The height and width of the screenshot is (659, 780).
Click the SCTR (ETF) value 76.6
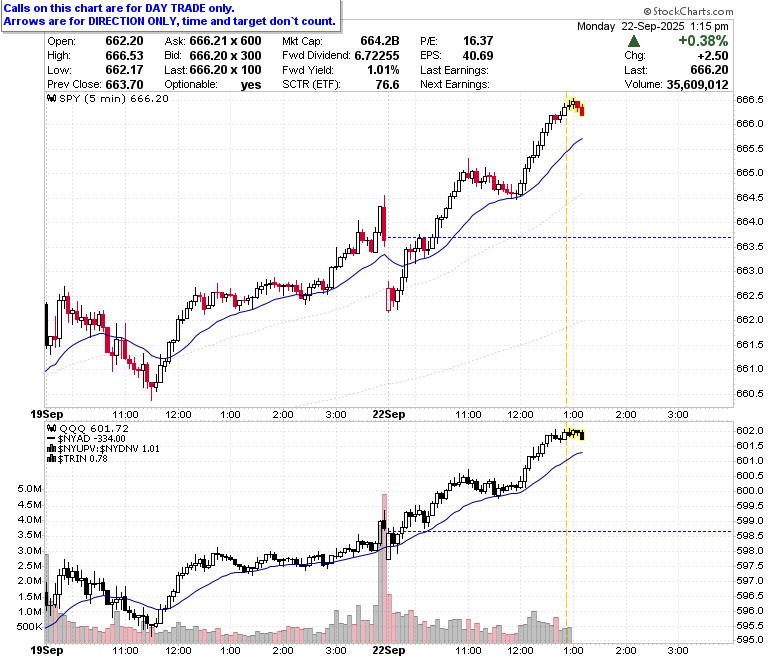[387, 85]
